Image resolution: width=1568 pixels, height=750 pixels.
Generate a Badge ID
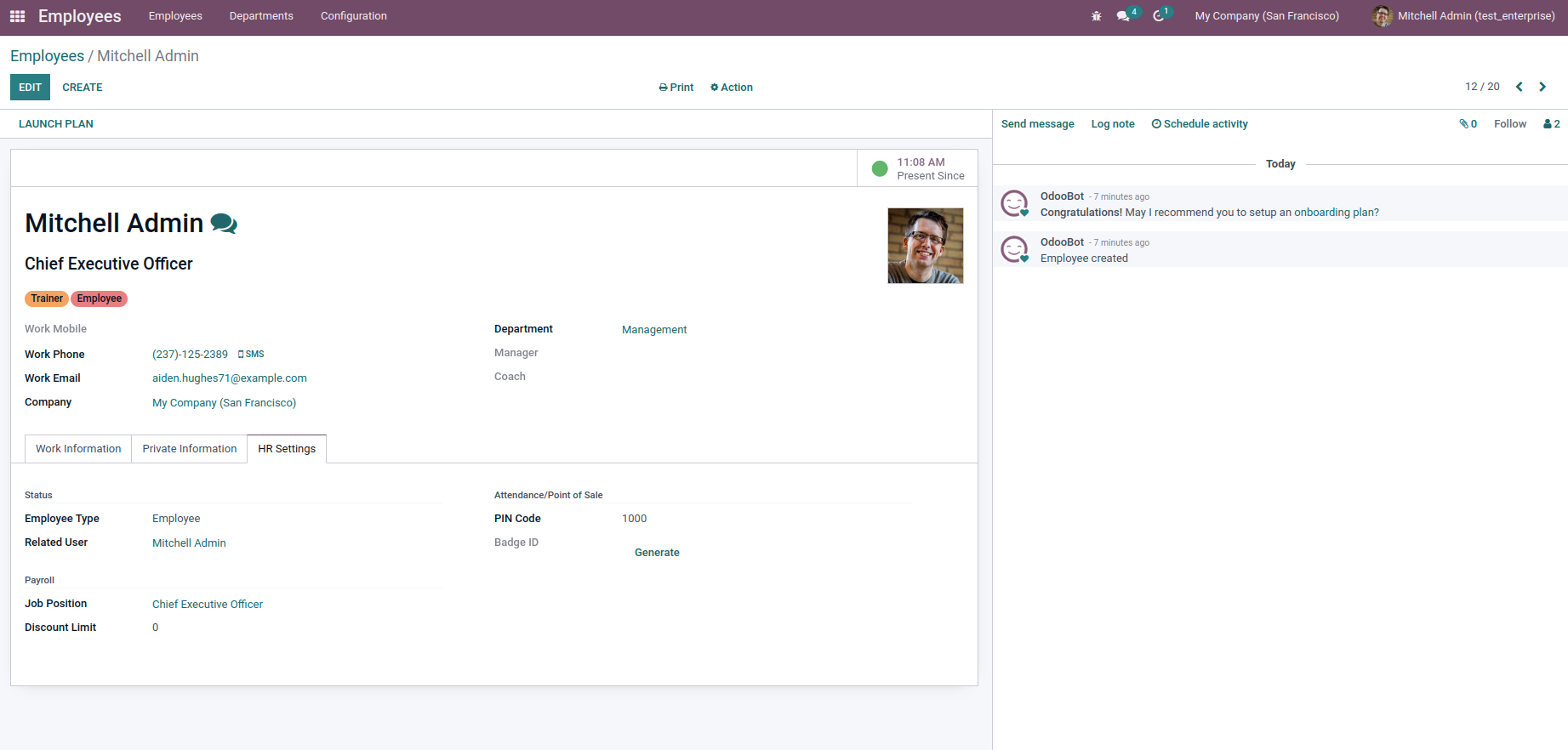point(657,553)
